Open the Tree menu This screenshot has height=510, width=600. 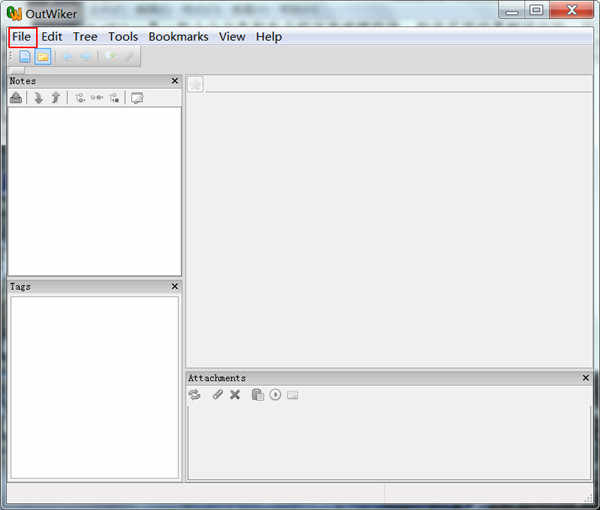(85, 37)
